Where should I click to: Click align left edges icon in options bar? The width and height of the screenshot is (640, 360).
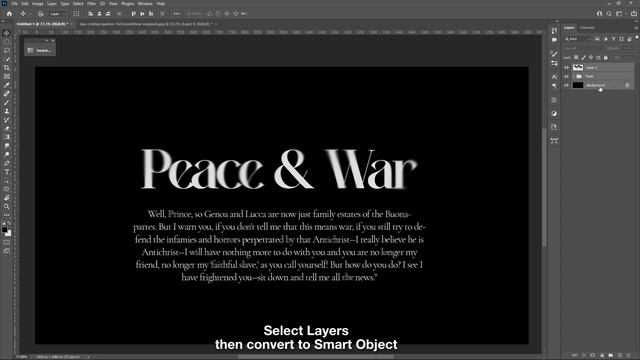coord(91,13)
